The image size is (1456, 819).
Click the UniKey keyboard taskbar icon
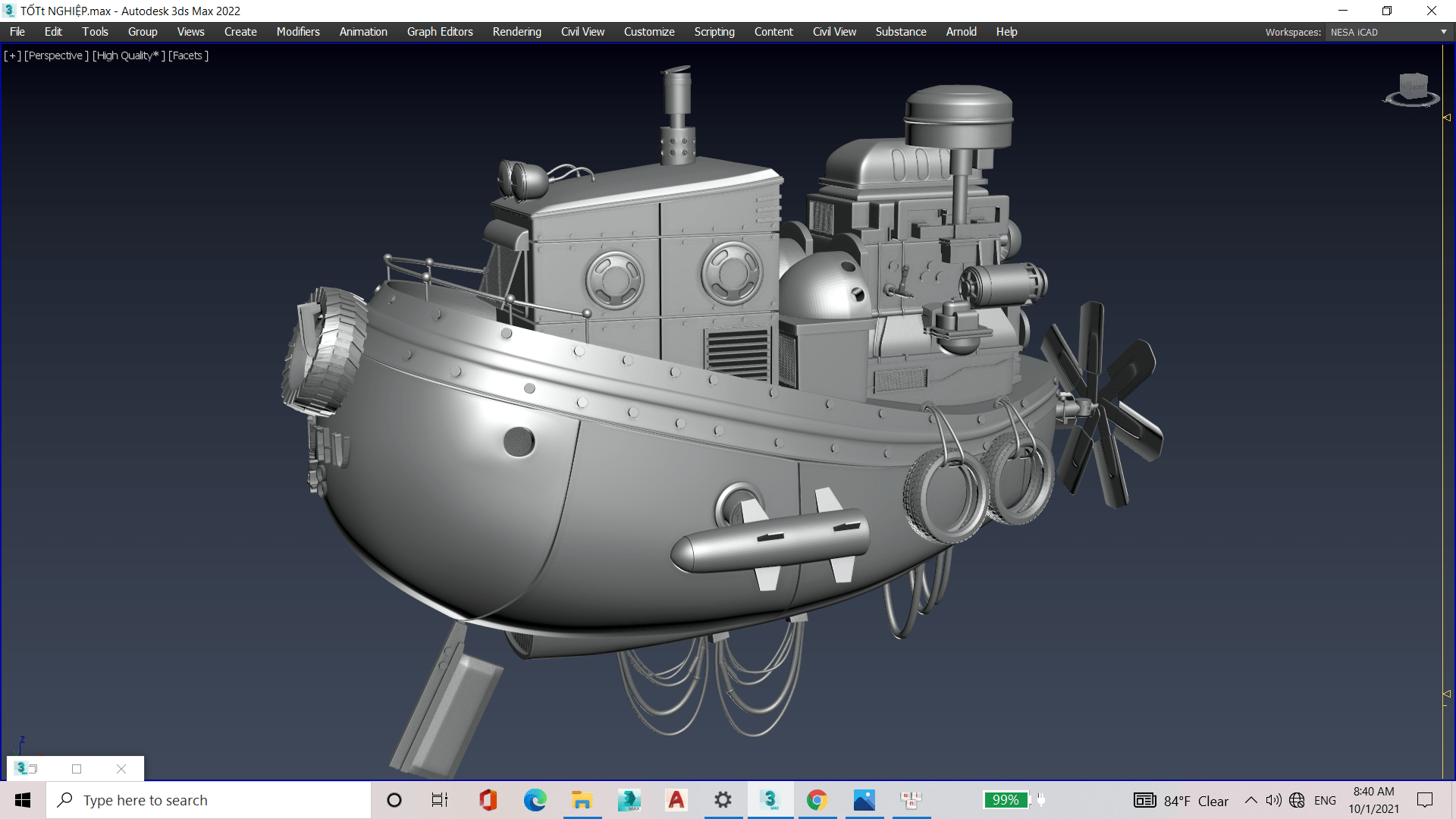[x=911, y=800]
